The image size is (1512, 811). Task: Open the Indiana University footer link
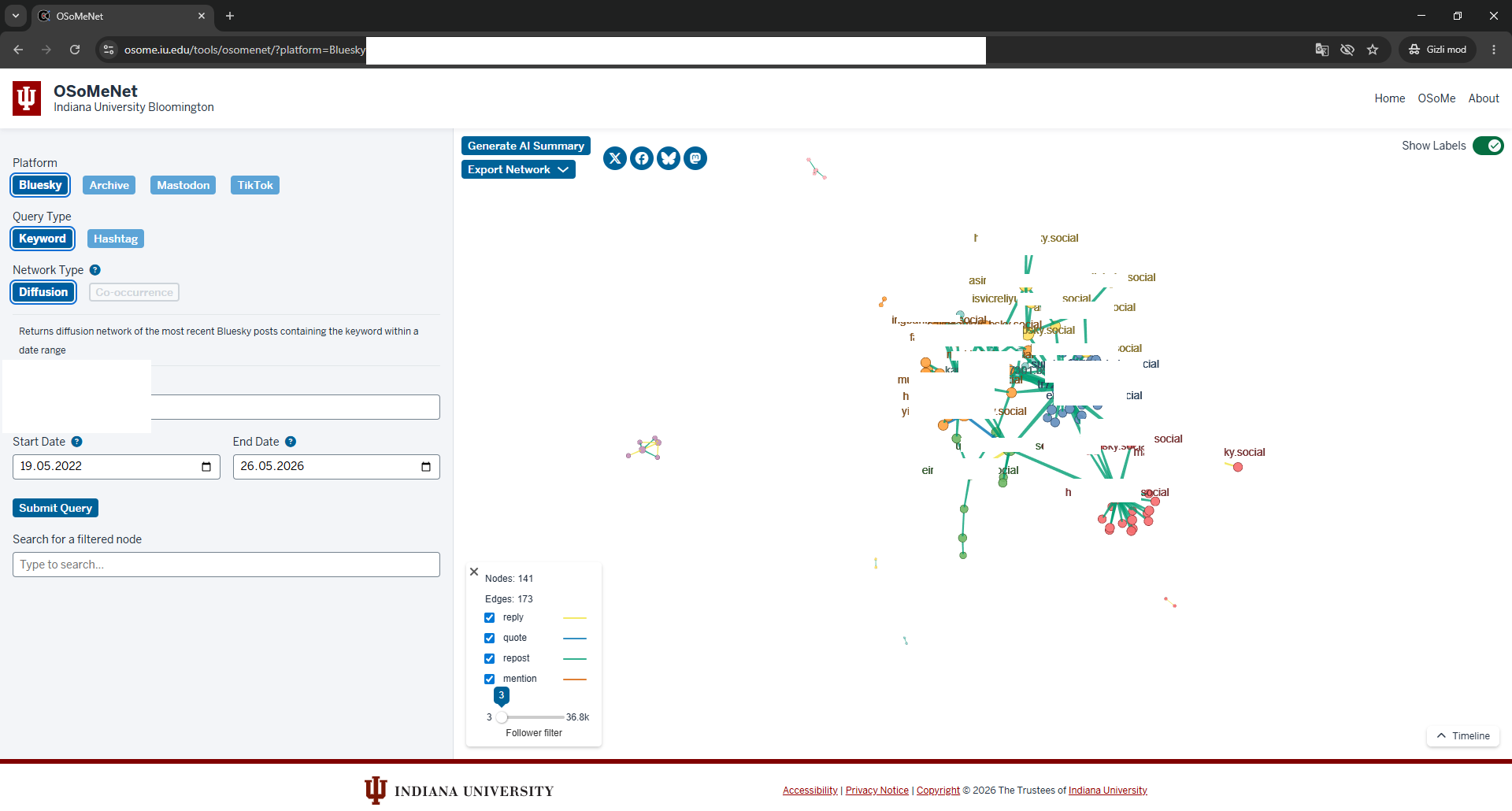1108,791
